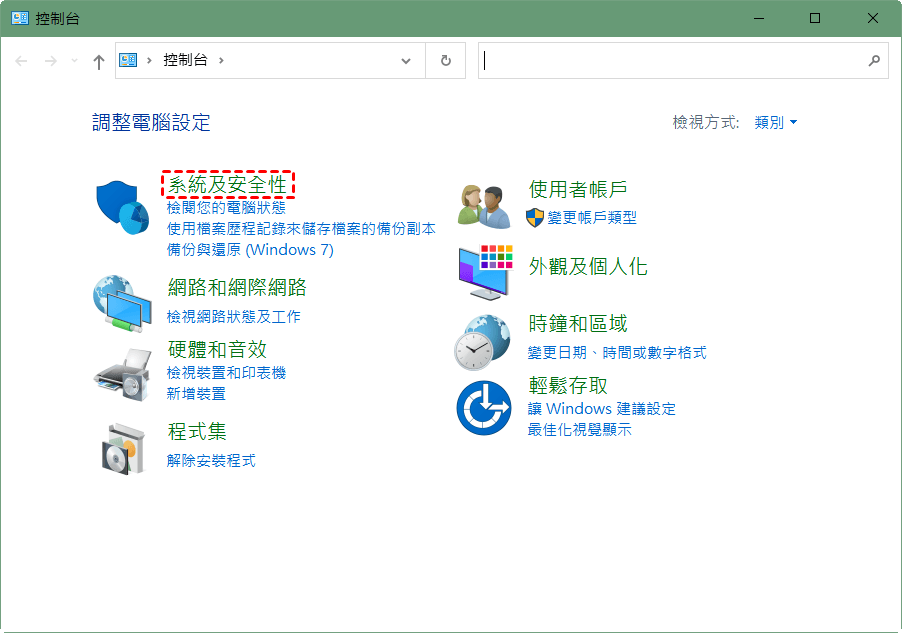Open 檢視網路狀態及工作 link
The image size is (902, 633).
click(234, 316)
